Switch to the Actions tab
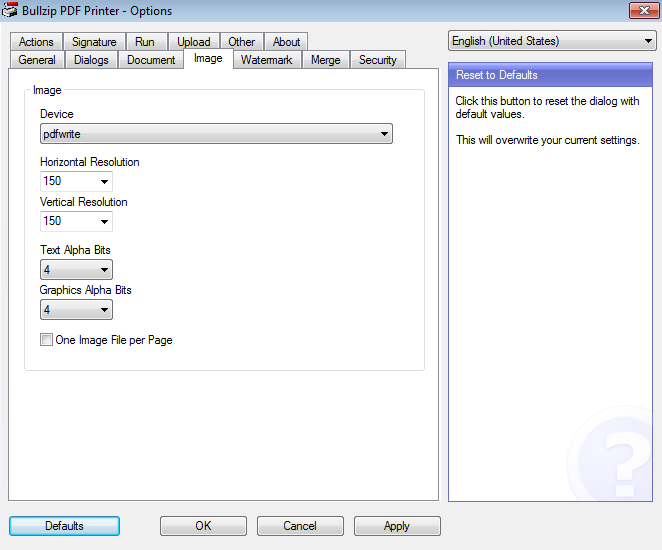 point(36,42)
